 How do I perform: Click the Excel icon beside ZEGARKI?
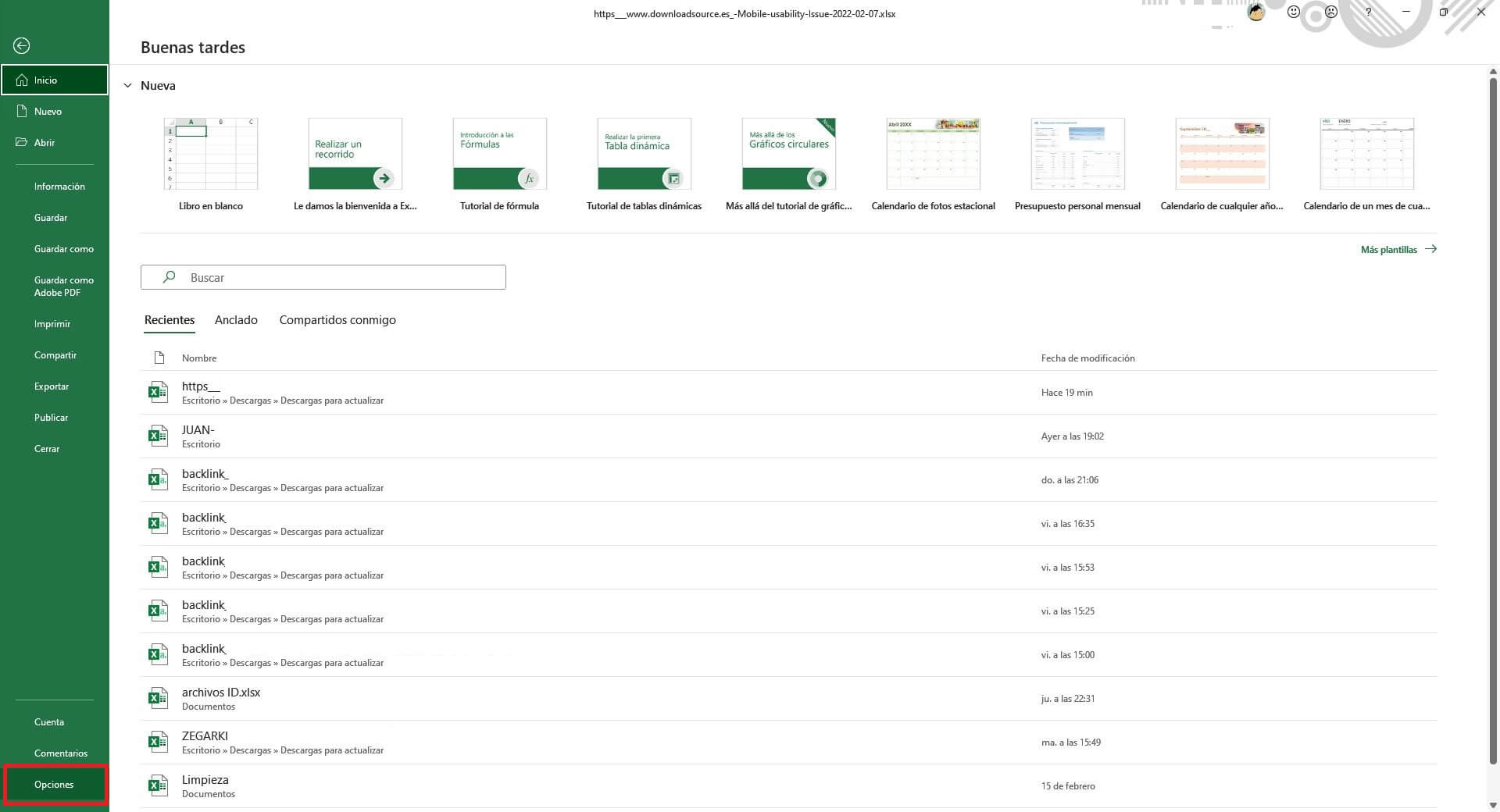[x=158, y=742]
